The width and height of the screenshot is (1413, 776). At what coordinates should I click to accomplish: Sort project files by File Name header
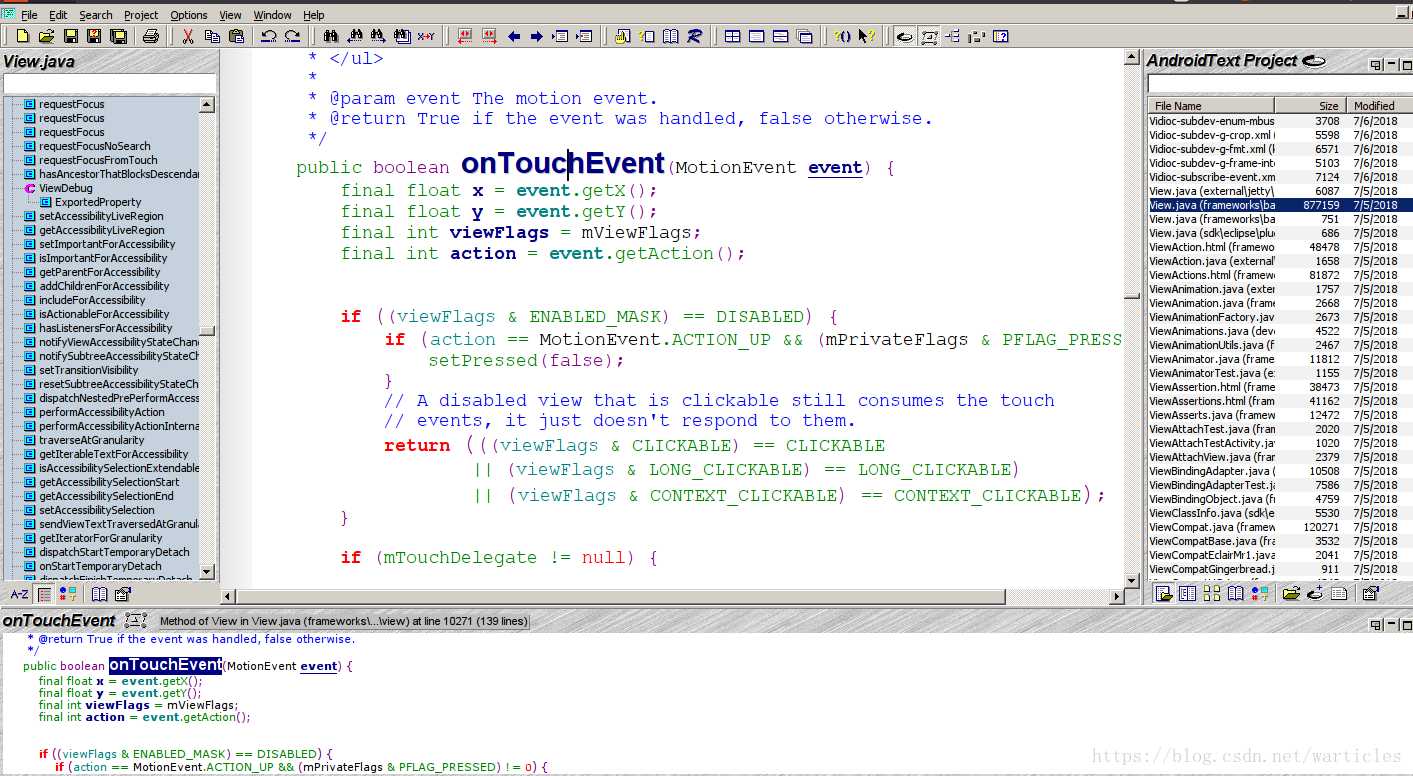click(x=1211, y=105)
